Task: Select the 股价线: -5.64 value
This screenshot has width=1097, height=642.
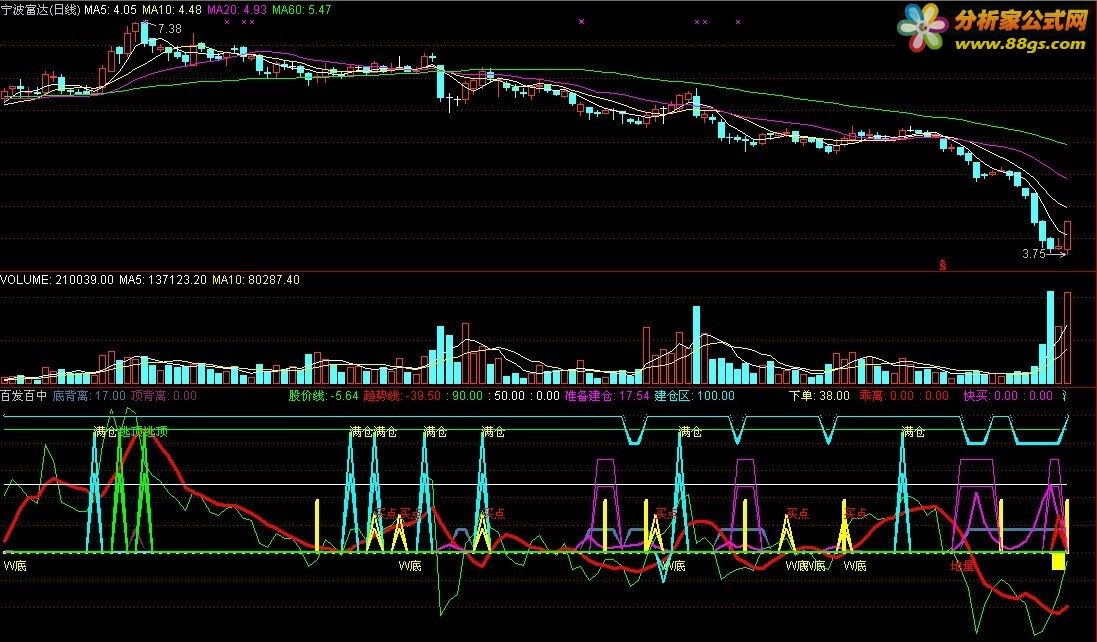Action: [x=323, y=396]
